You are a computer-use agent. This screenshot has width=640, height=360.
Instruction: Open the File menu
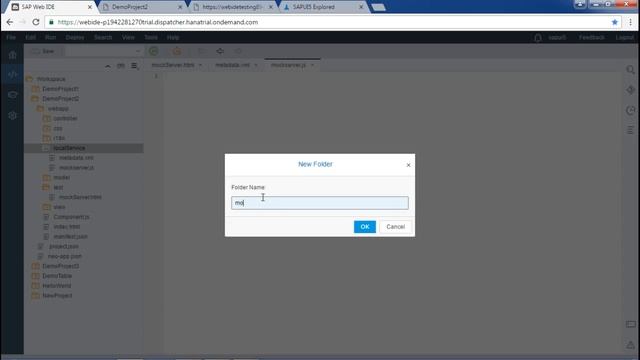point(11,37)
